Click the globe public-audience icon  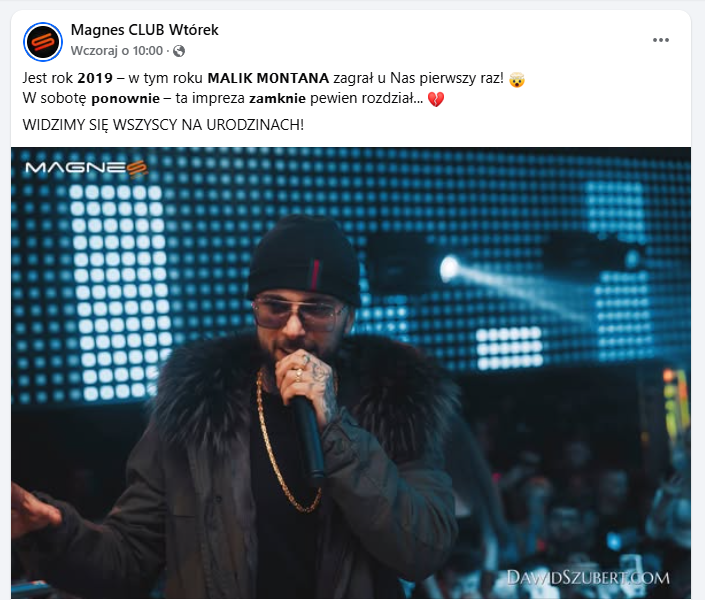tap(179, 51)
